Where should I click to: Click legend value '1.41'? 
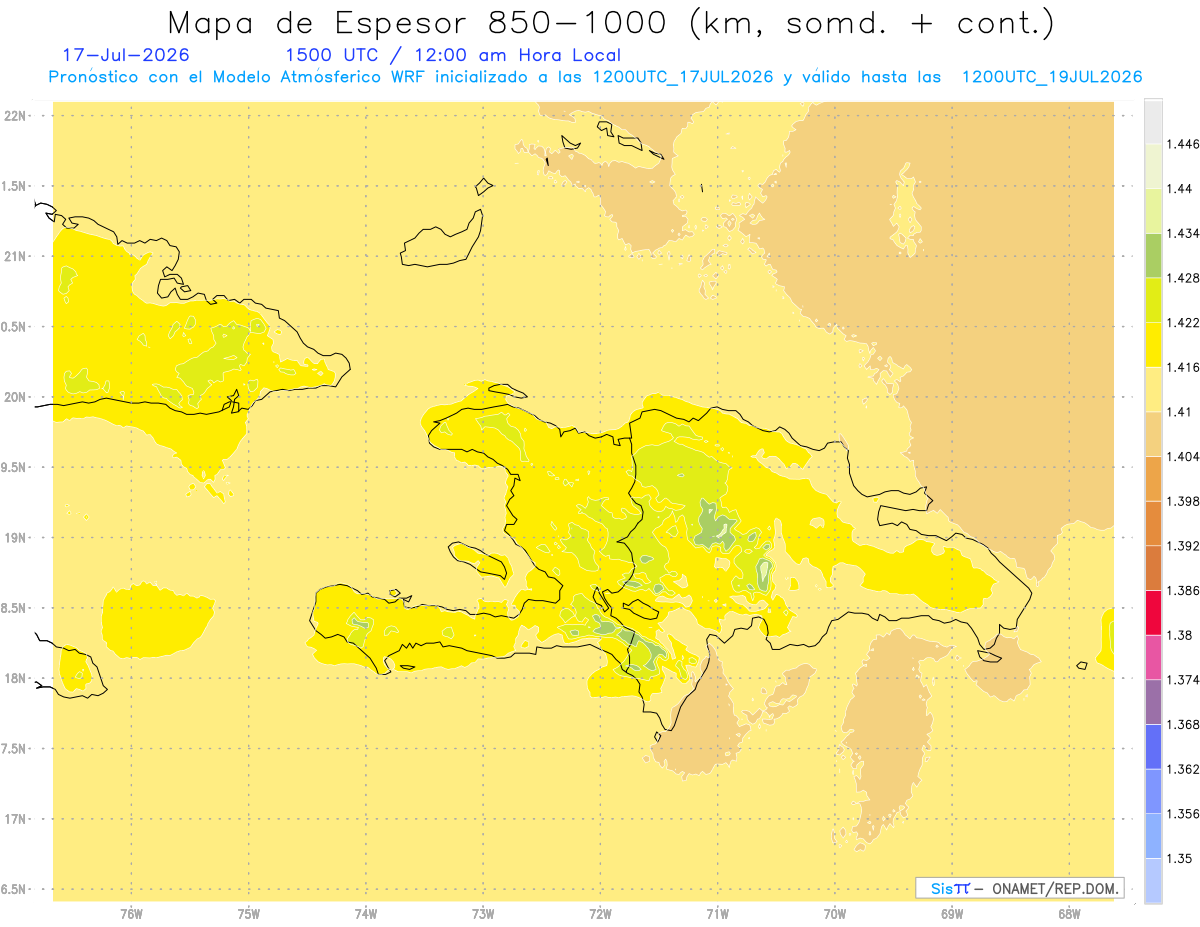point(1180,412)
